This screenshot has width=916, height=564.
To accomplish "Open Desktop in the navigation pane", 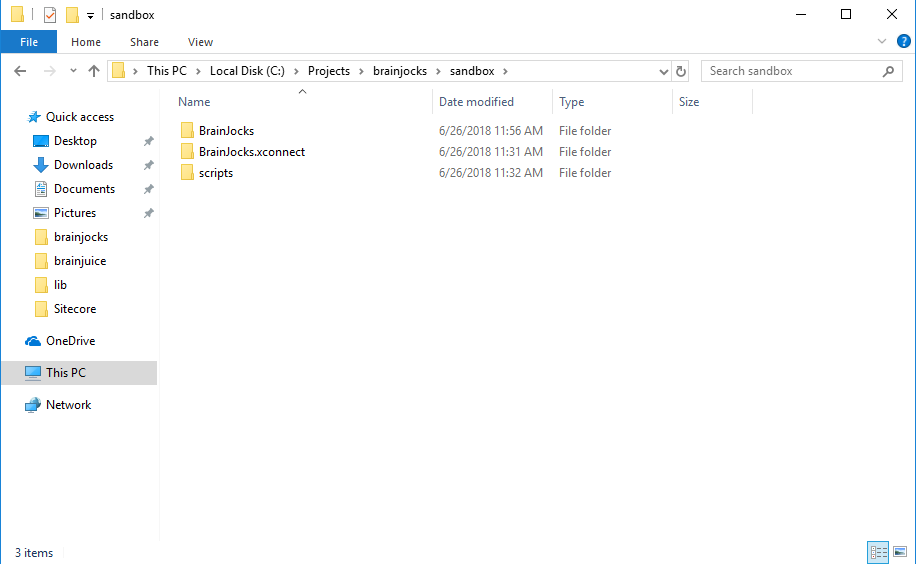I will click(x=75, y=141).
